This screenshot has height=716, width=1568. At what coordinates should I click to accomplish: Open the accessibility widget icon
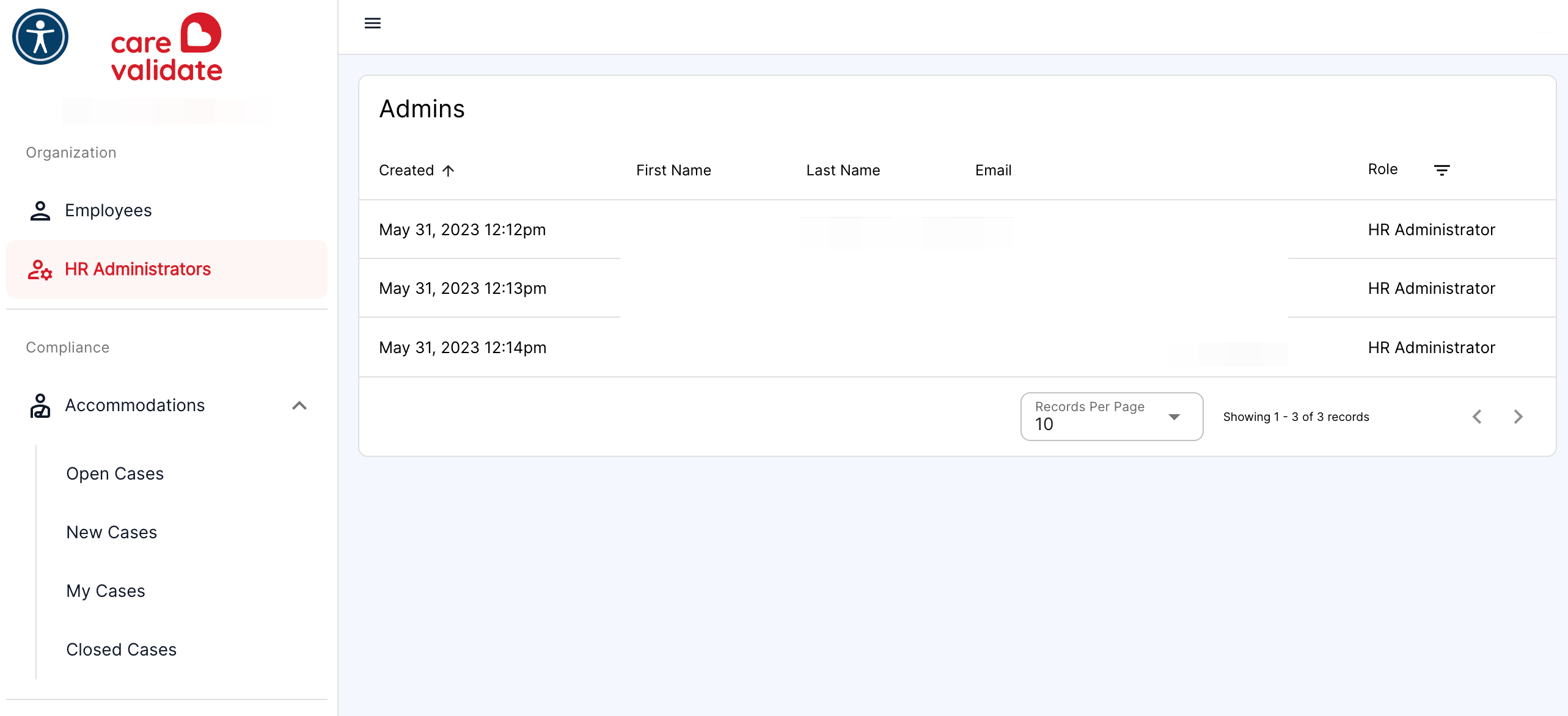pyautogui.click(x=40, y=37)
